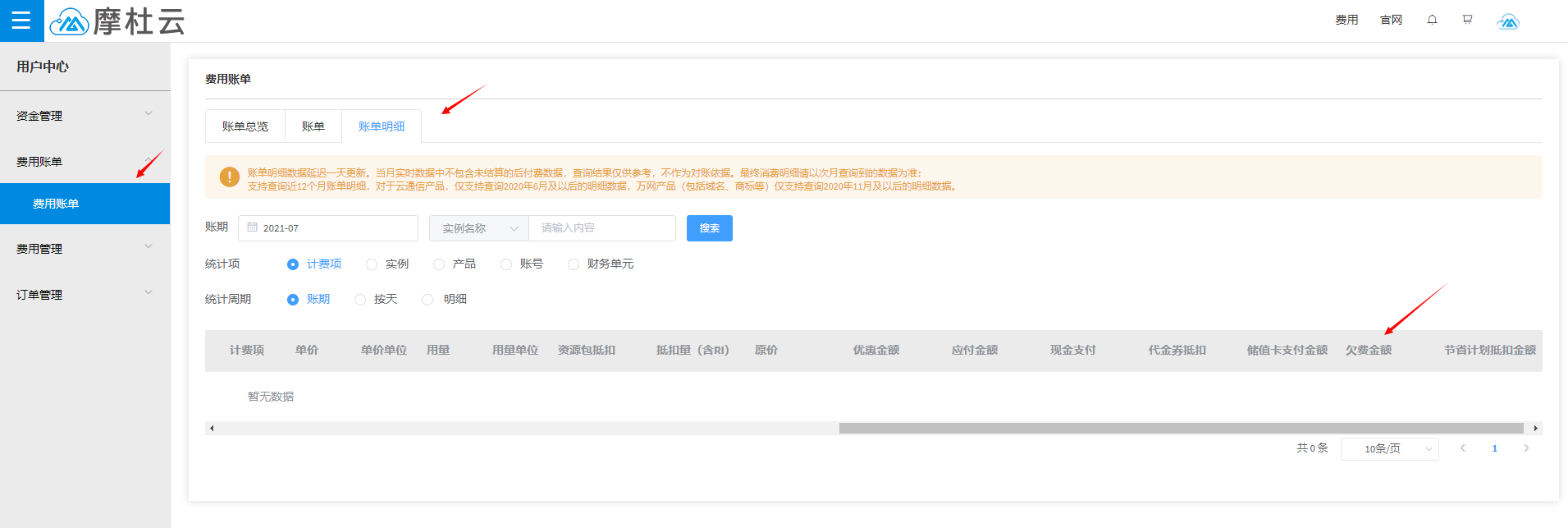The width and height of the screenshot is (1568, 528).
Task: Click the 摩杜云 cloud logo
Action: (x=69, y=22)
